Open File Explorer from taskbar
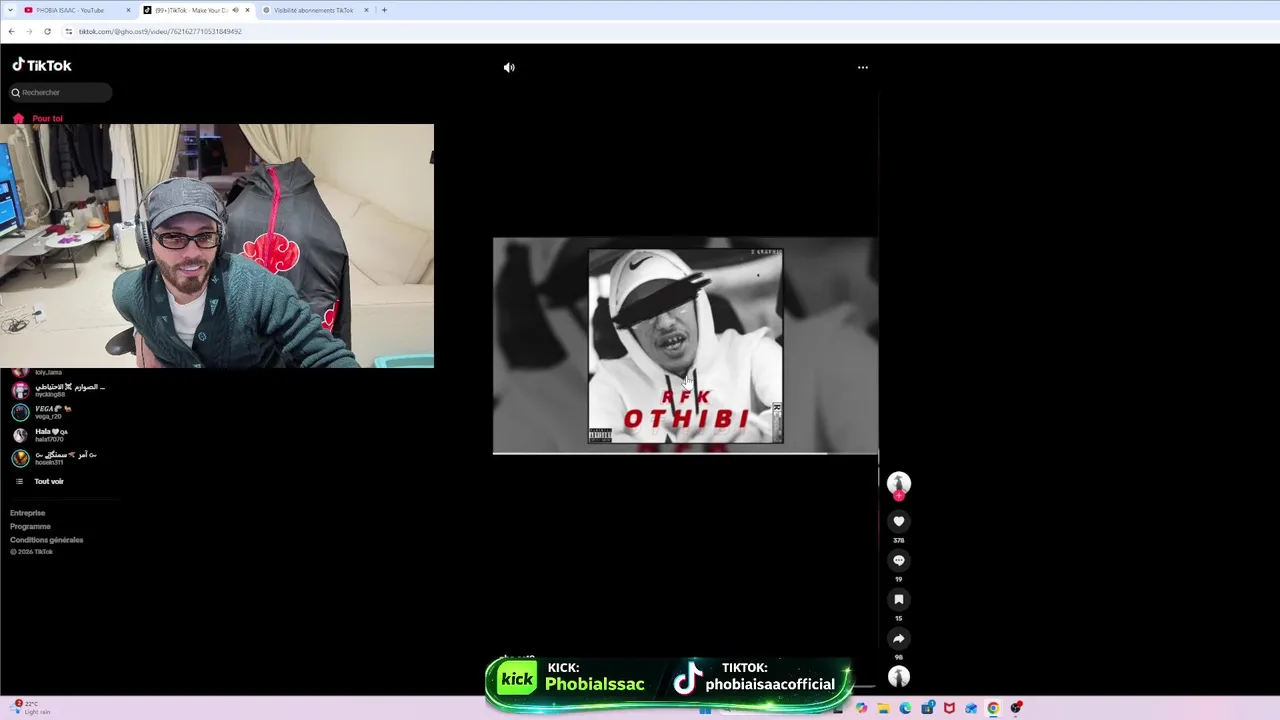This screenshot has height=720, width=1280. pos(883,708)
